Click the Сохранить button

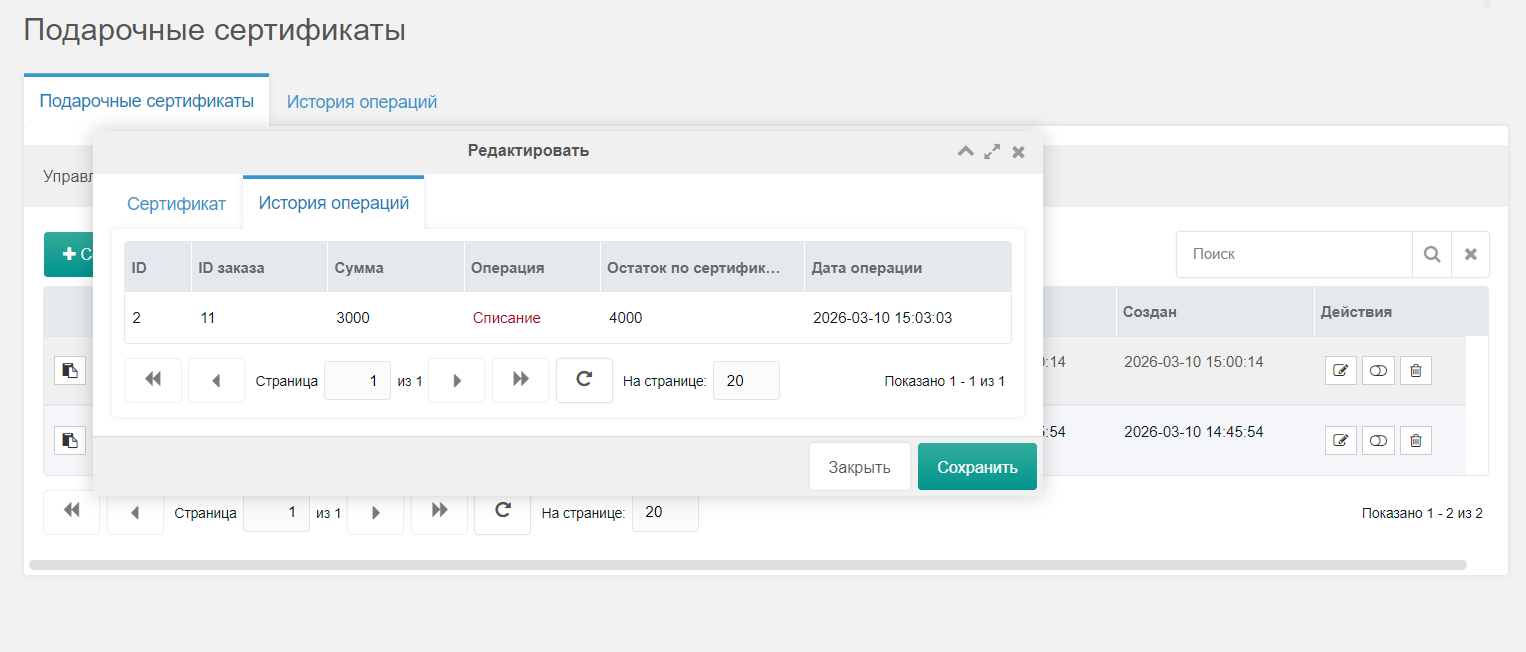[976, 467]
